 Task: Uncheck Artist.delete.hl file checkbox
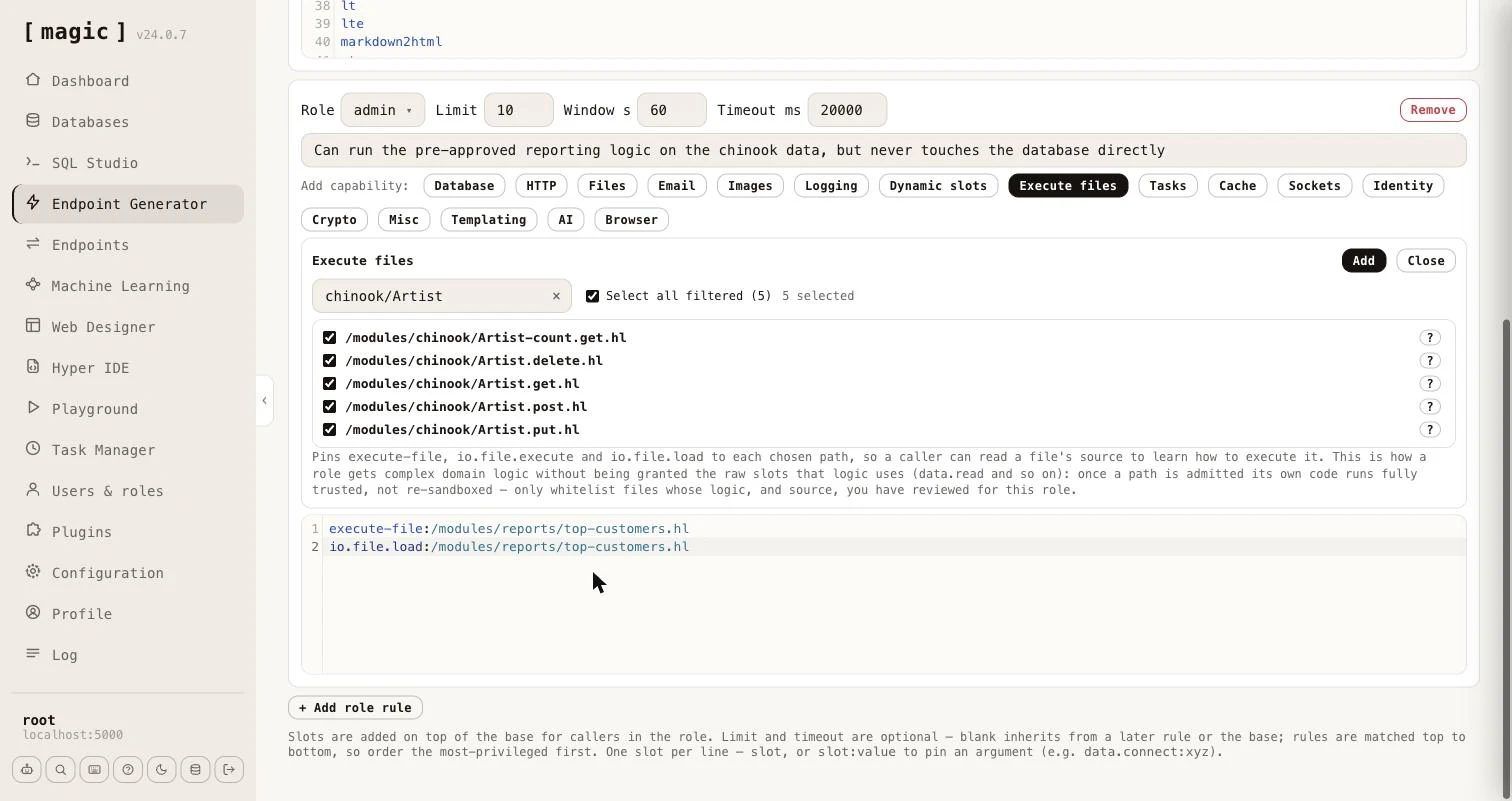coord(329,361)
